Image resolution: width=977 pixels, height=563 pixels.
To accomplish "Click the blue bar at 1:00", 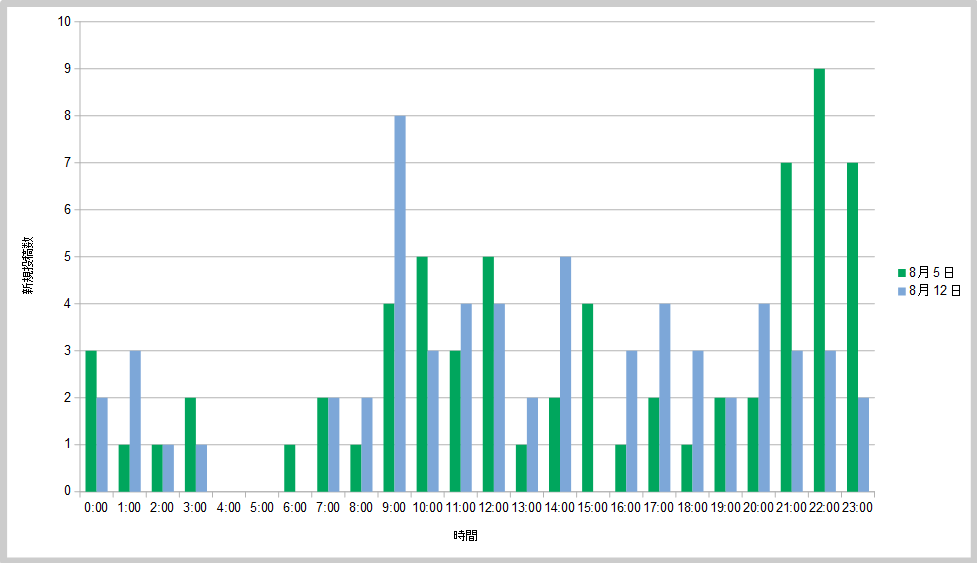I will click(x=135, y=421).
